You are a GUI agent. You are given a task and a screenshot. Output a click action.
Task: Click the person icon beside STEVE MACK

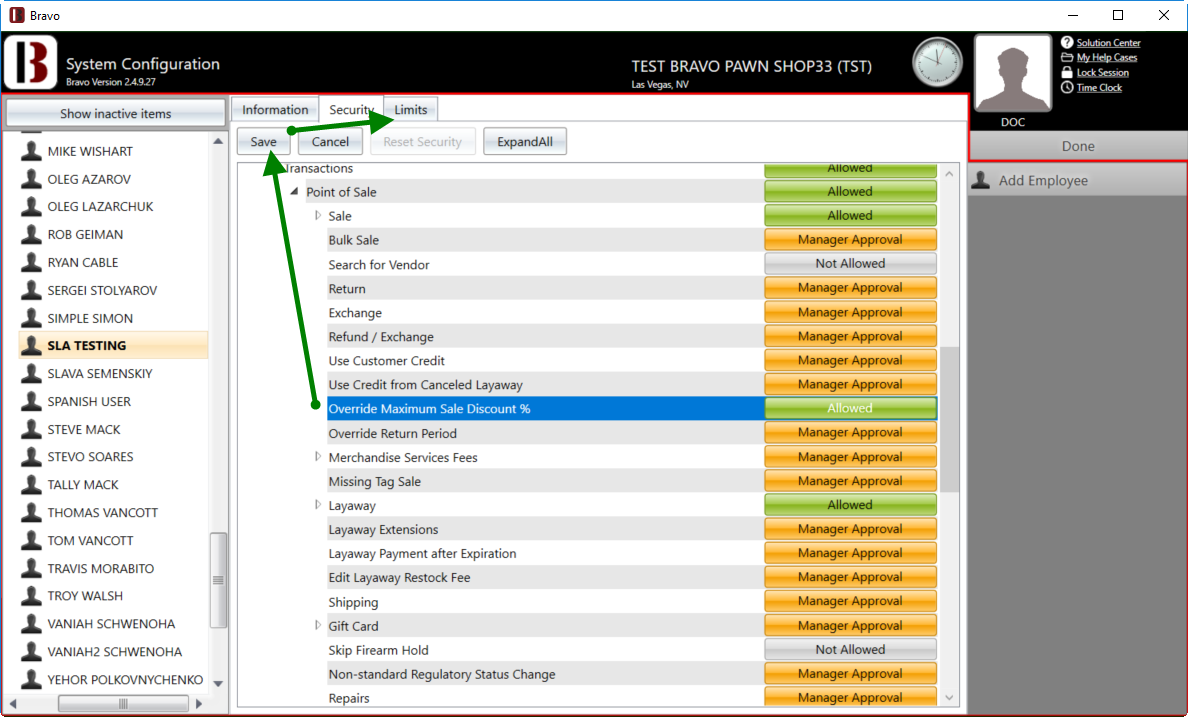point(31,429)
